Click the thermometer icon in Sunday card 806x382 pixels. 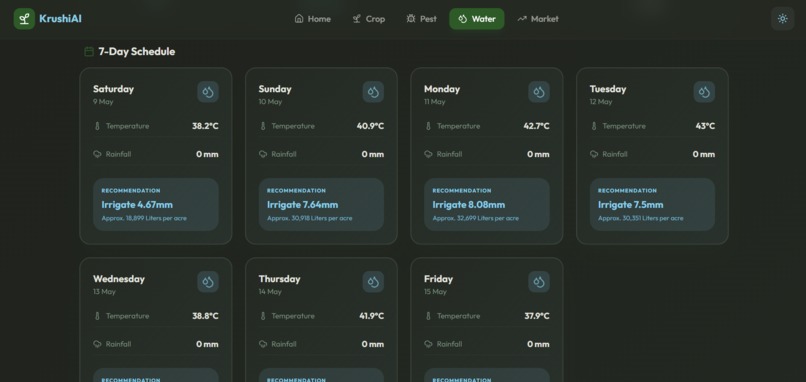click(263, 126)
